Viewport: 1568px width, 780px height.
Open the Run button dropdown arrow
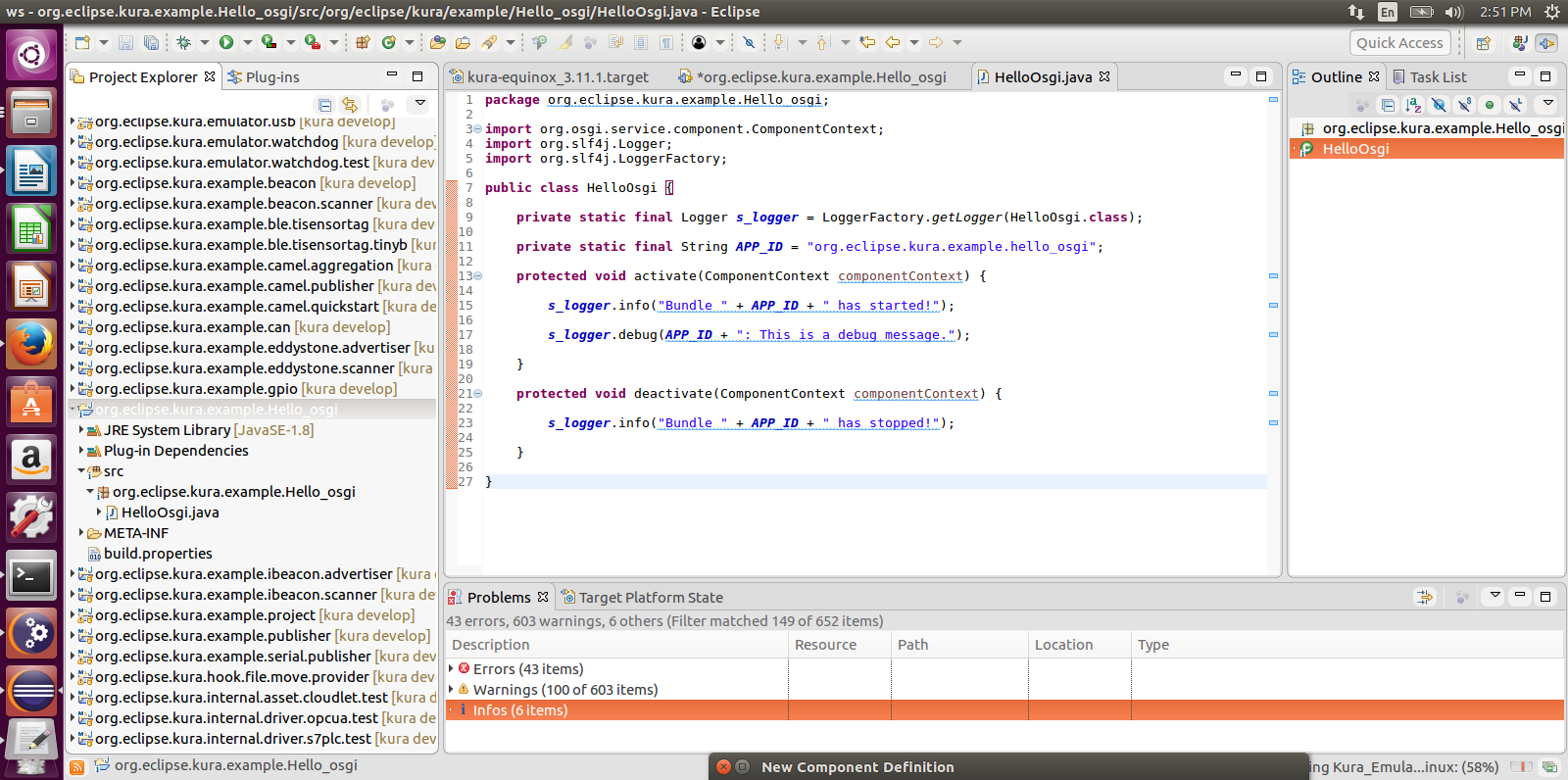[247, 42]
